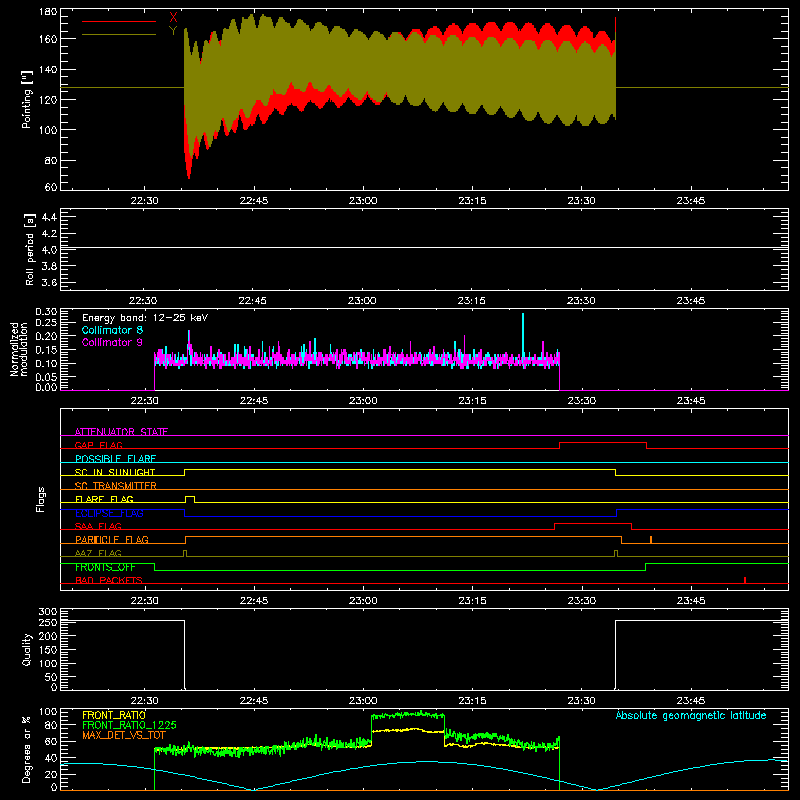Click the POSSIBLE_FLARE flag label
Viewport: 800px width, 800px height.
(x=115, y=459)
